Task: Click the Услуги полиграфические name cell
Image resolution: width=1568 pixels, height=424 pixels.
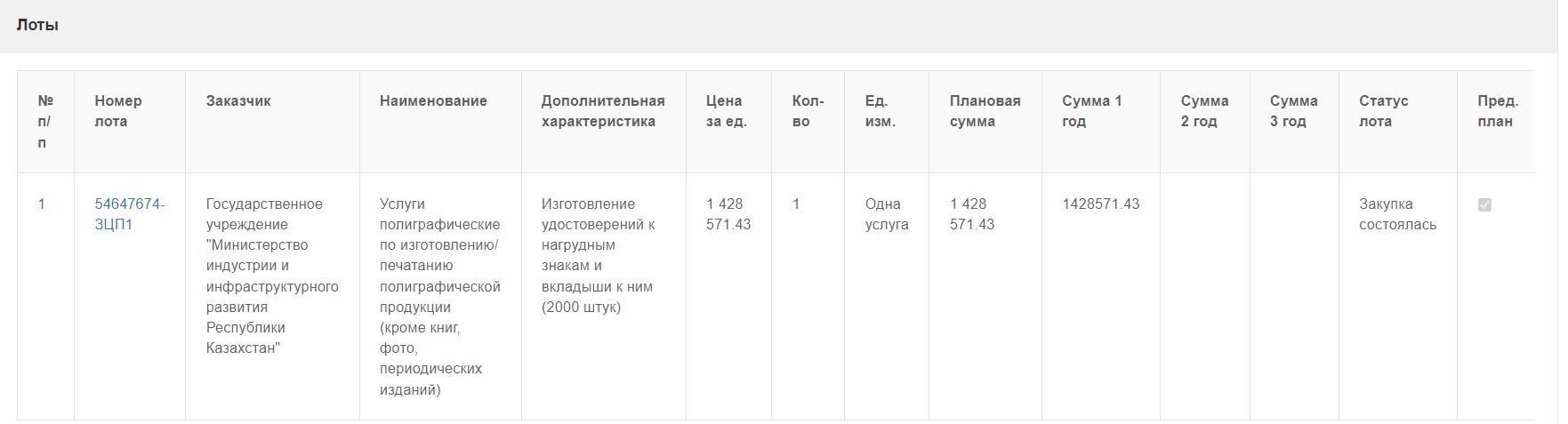Action: coord(440,297)
